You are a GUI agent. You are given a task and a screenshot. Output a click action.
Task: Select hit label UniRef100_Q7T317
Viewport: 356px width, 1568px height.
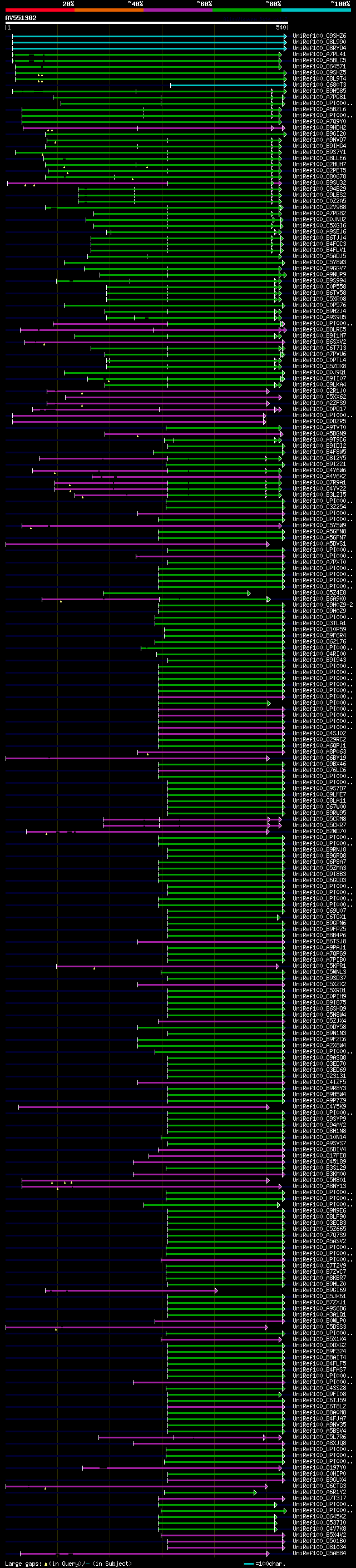(x=319, y=1498)
